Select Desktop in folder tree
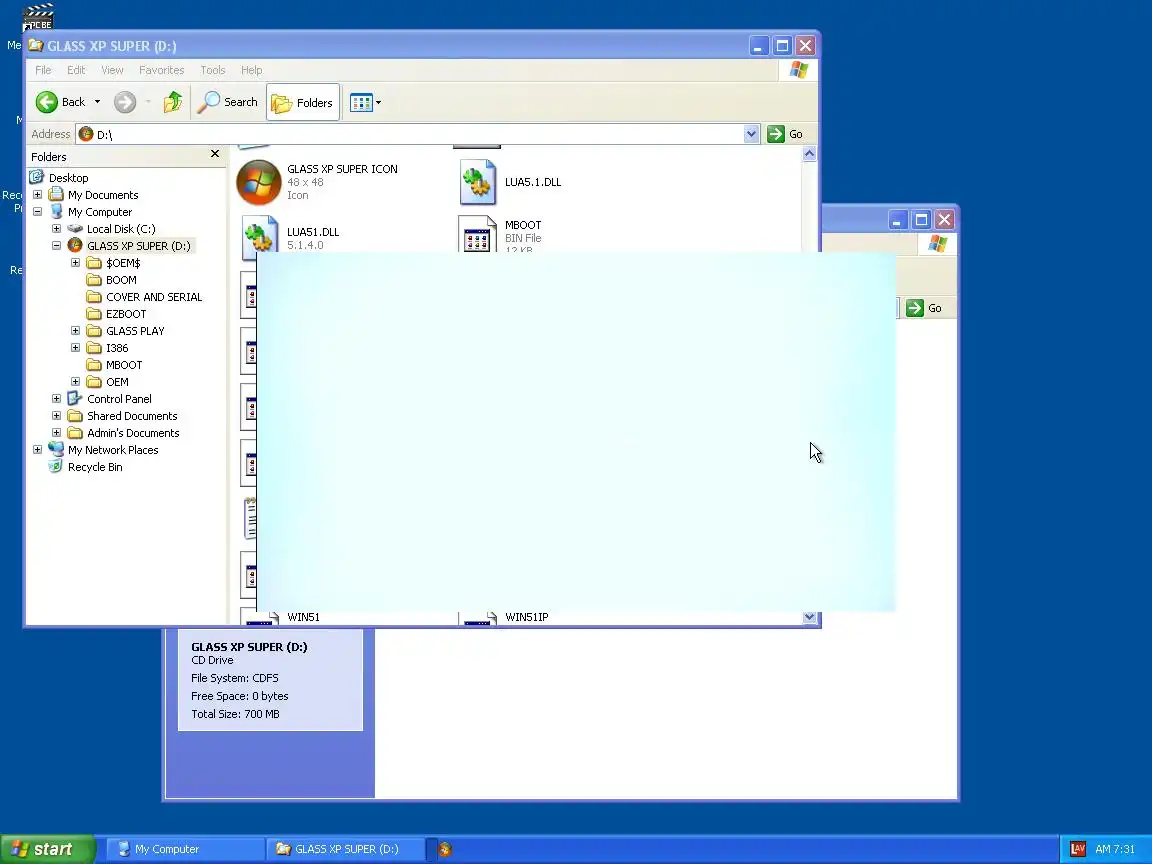 pos(68,178)
